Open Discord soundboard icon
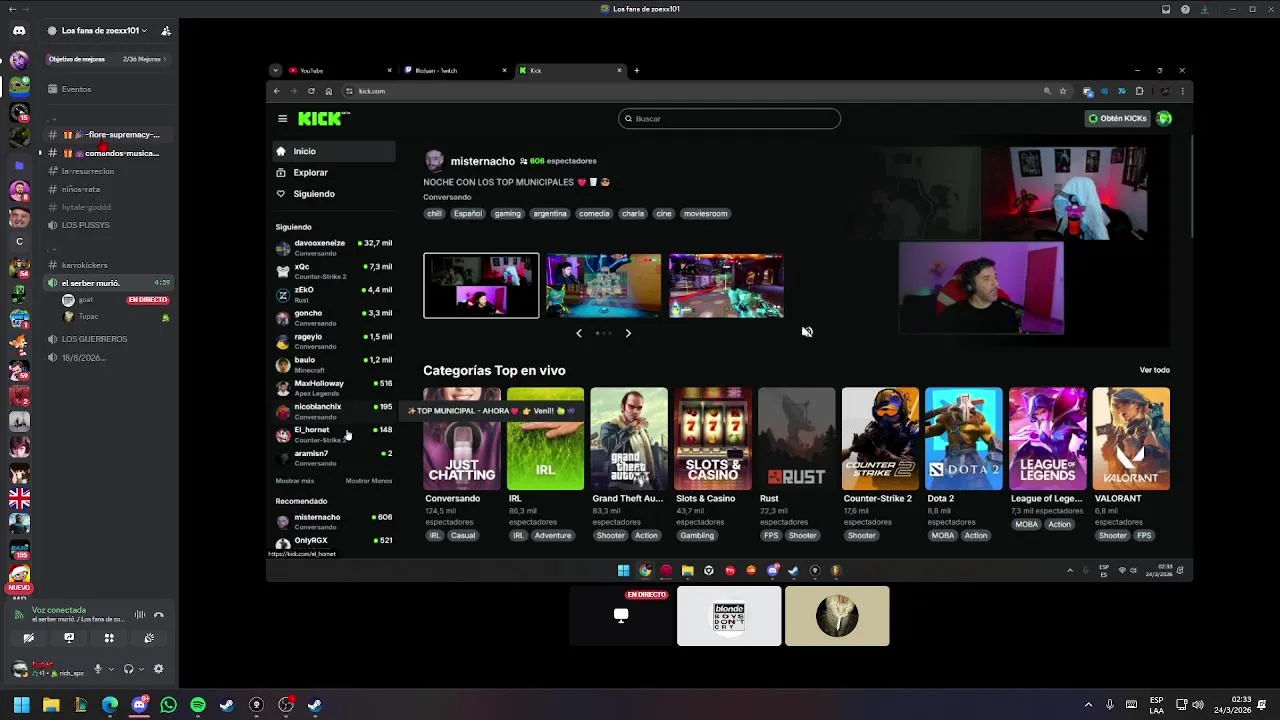The image size is (1280, 720). (149, 638)
